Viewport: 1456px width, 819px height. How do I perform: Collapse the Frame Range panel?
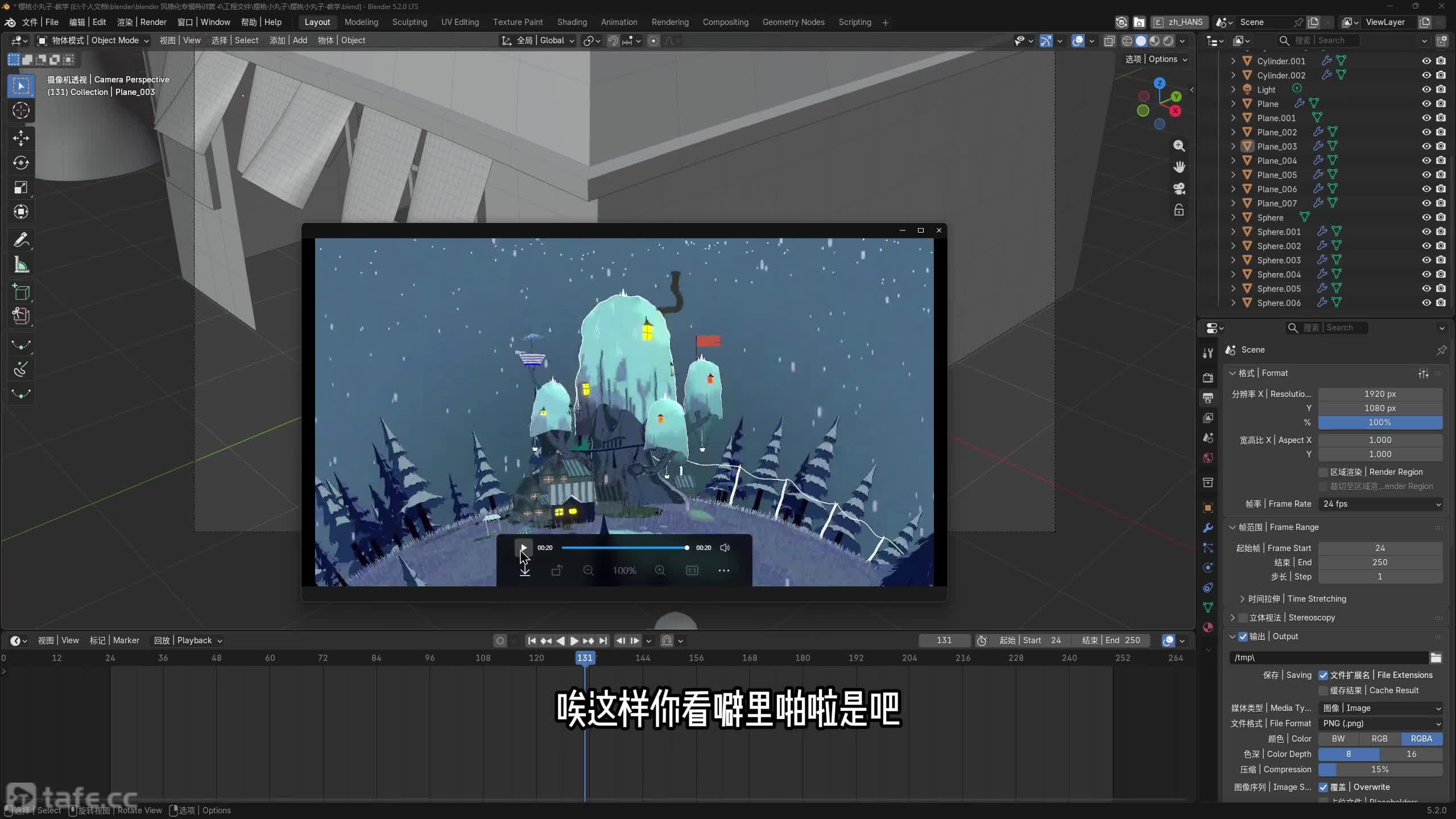(1232, 527)
